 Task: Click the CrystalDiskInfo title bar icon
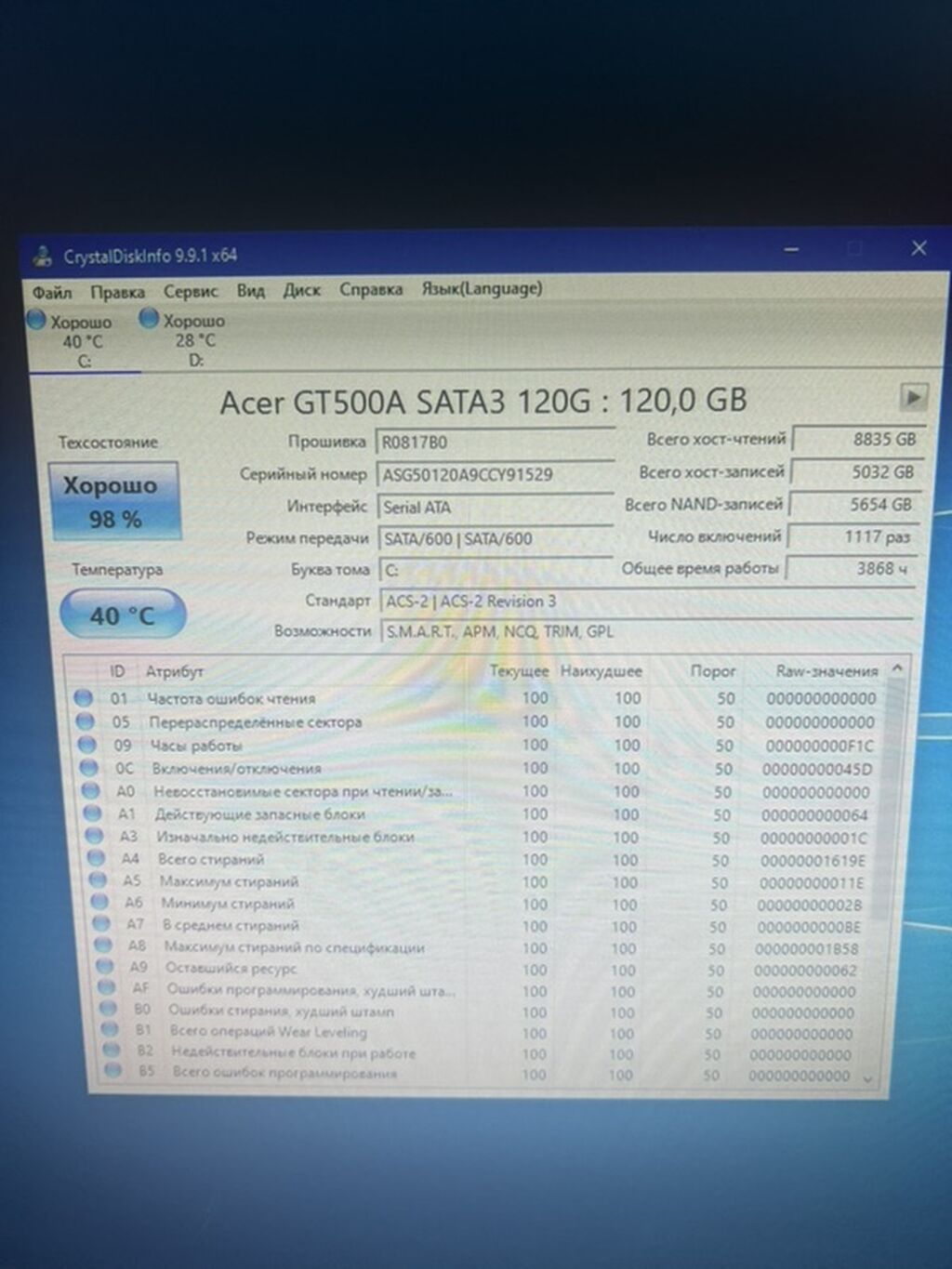[42, 257]
